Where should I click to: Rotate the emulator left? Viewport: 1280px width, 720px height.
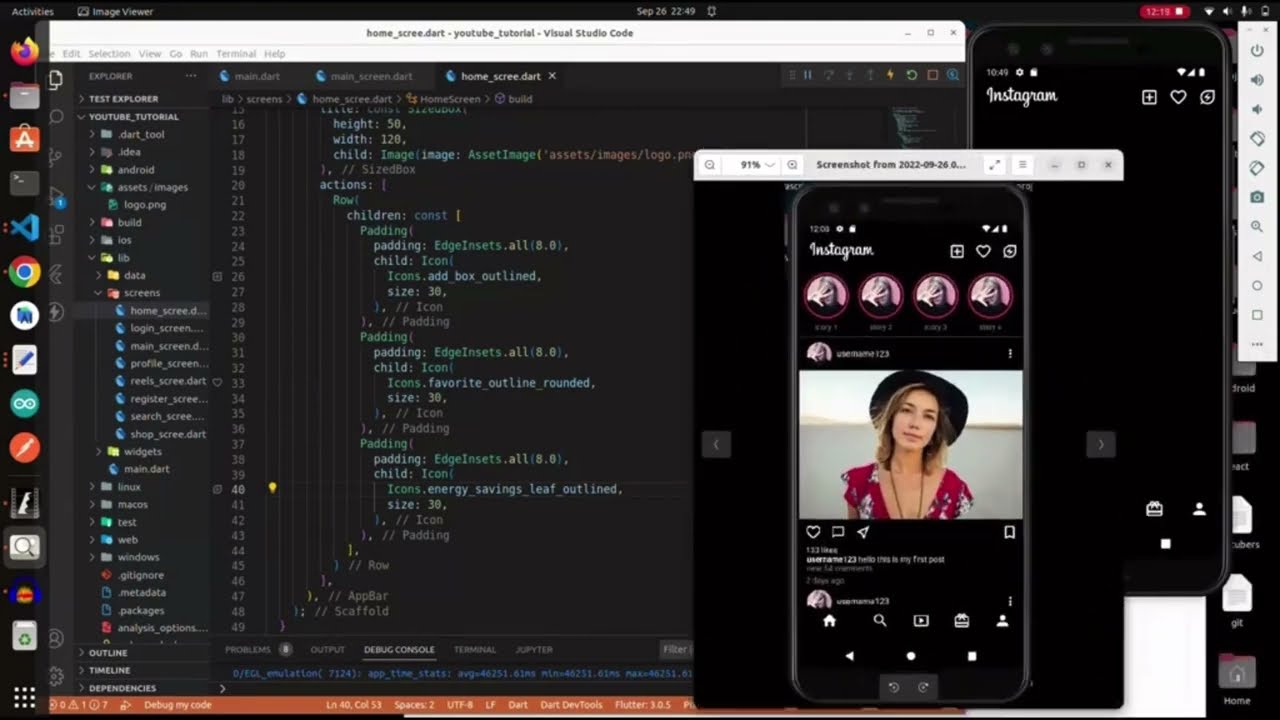tap(1257, 139)
